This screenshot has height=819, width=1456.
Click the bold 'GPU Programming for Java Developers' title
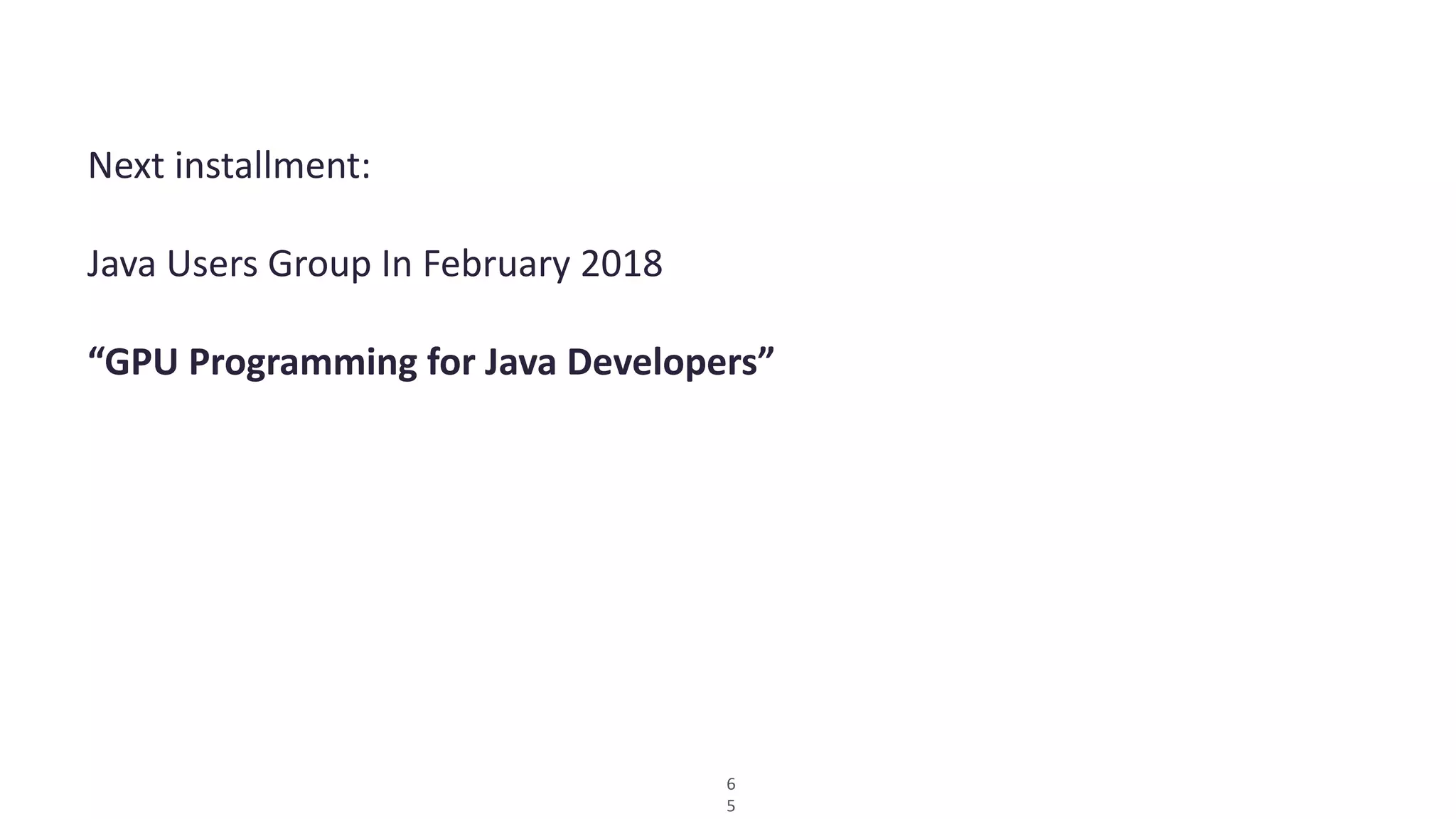[430, 362]
